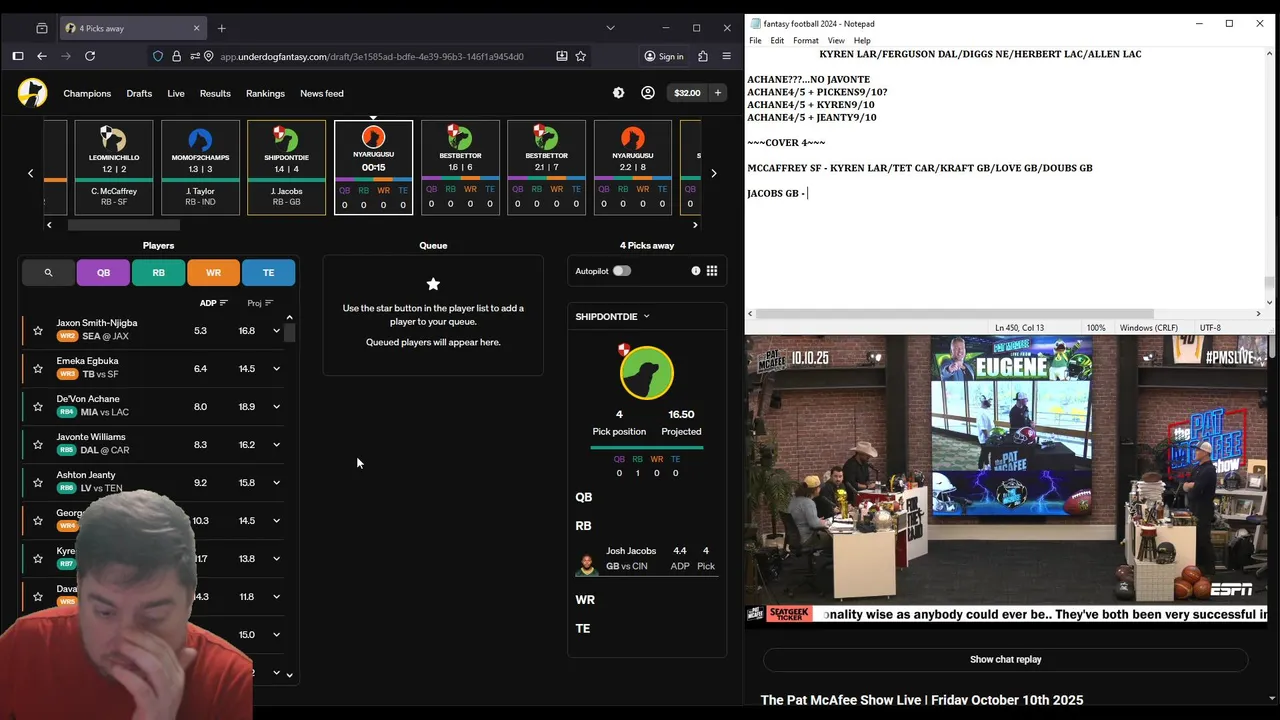
Task: Click the install app address bar icon
Action: point(562,56)
